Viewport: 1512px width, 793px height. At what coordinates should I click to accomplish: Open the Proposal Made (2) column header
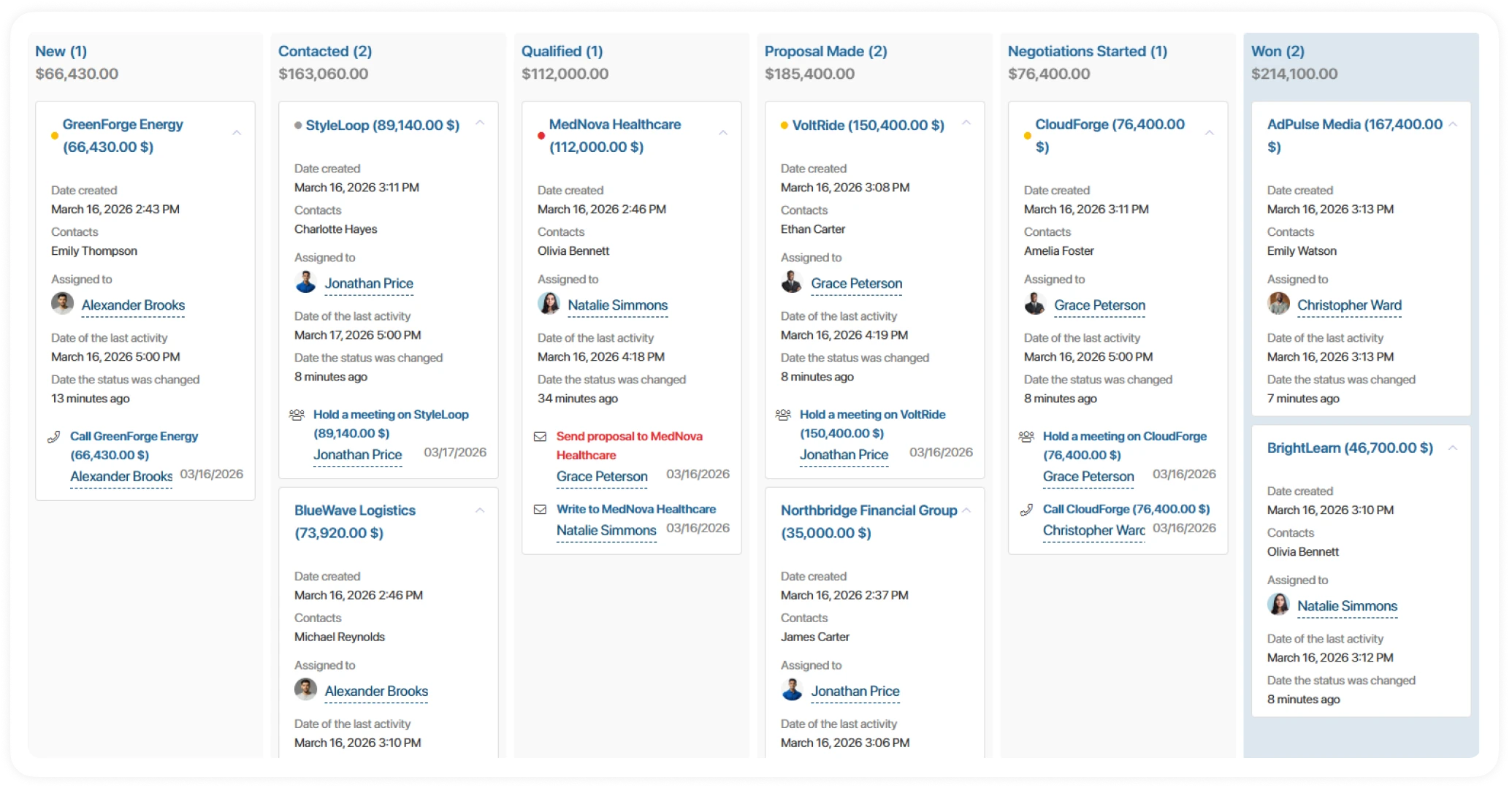(825, 51)
